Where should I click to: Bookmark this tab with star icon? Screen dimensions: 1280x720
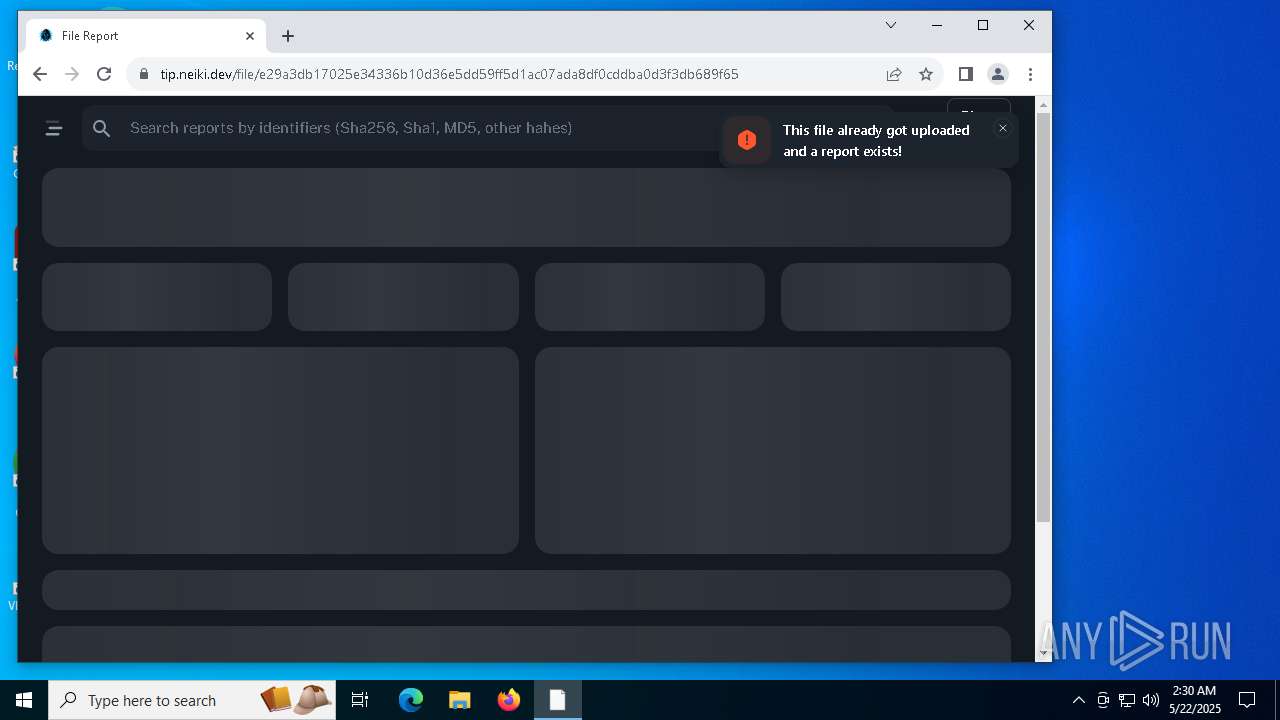click(926, 74)
